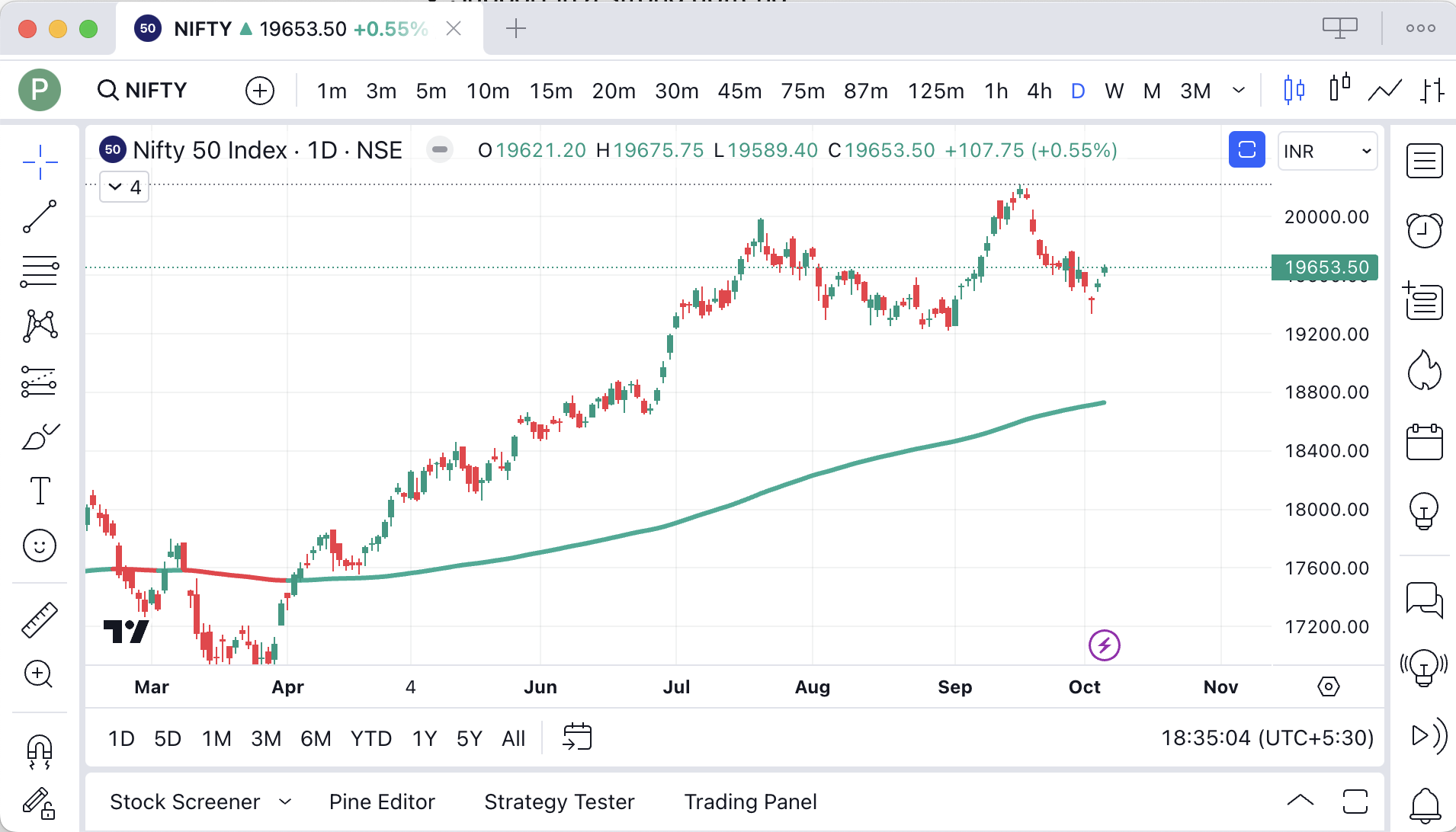Open the go-to-date calendar
This screenshot has width=1456, height=832.
(x=577, y=737)
